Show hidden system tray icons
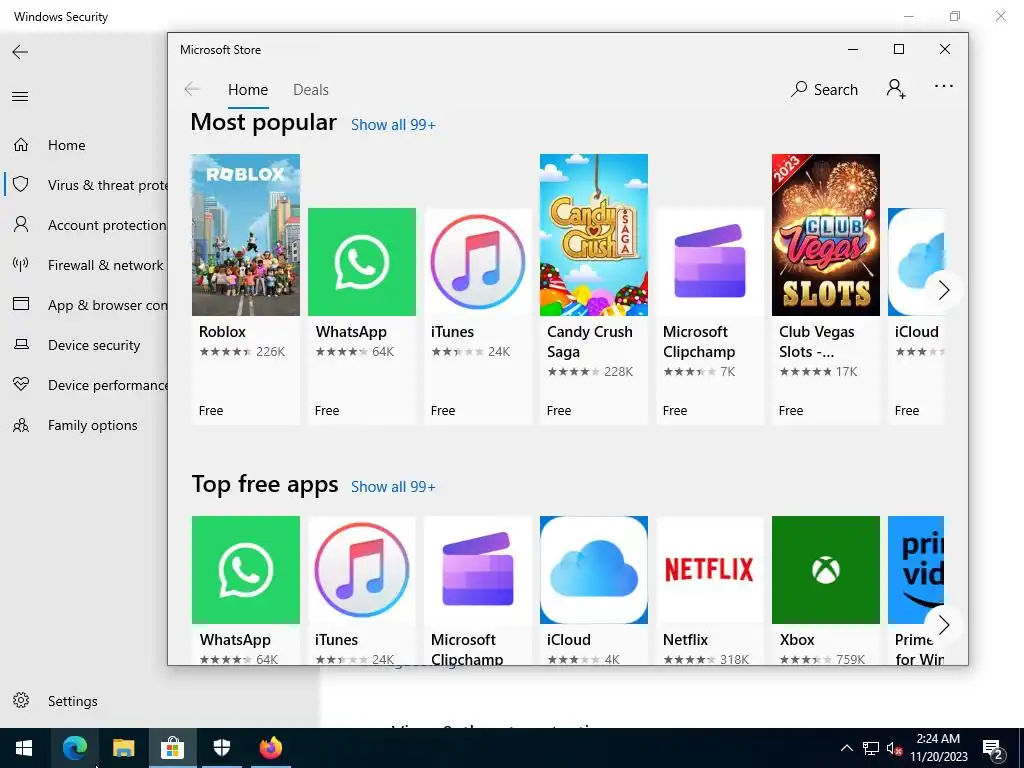Screen dimensions: 1024x768 point(846,748)
